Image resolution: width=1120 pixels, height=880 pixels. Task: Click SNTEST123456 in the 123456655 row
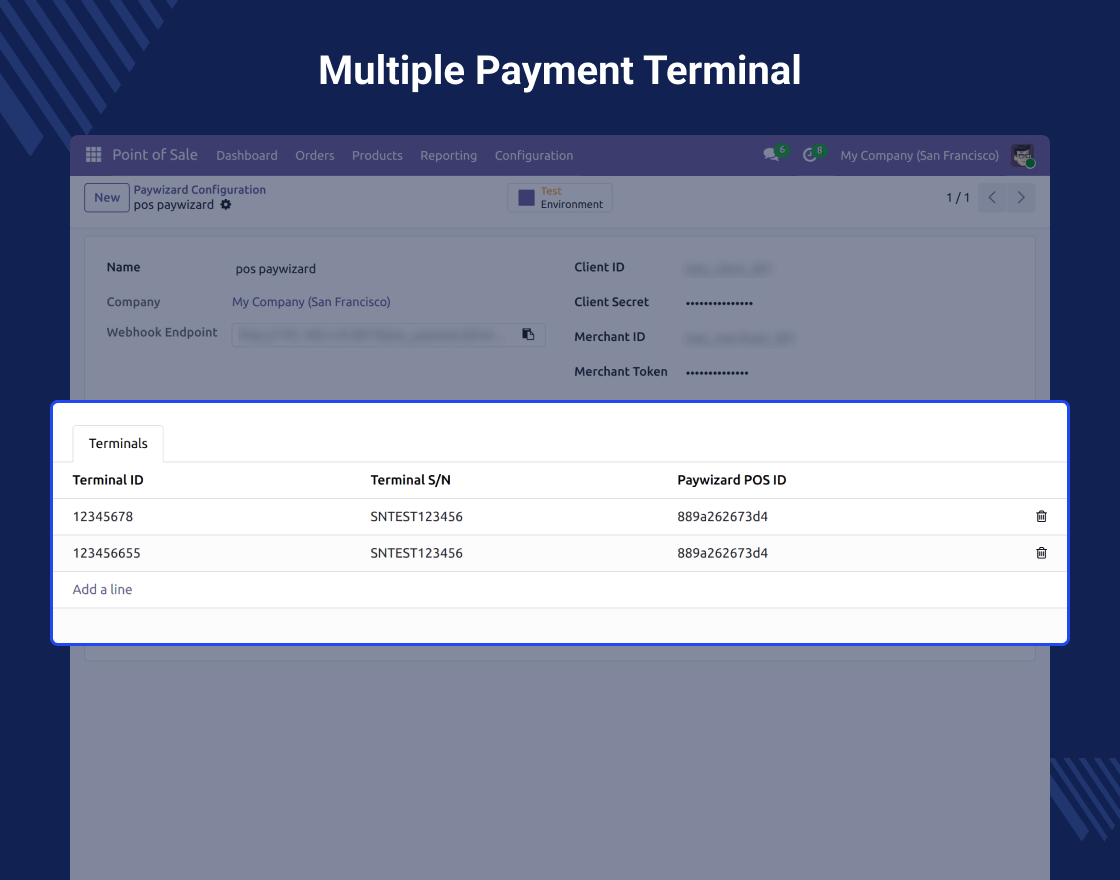416,553
